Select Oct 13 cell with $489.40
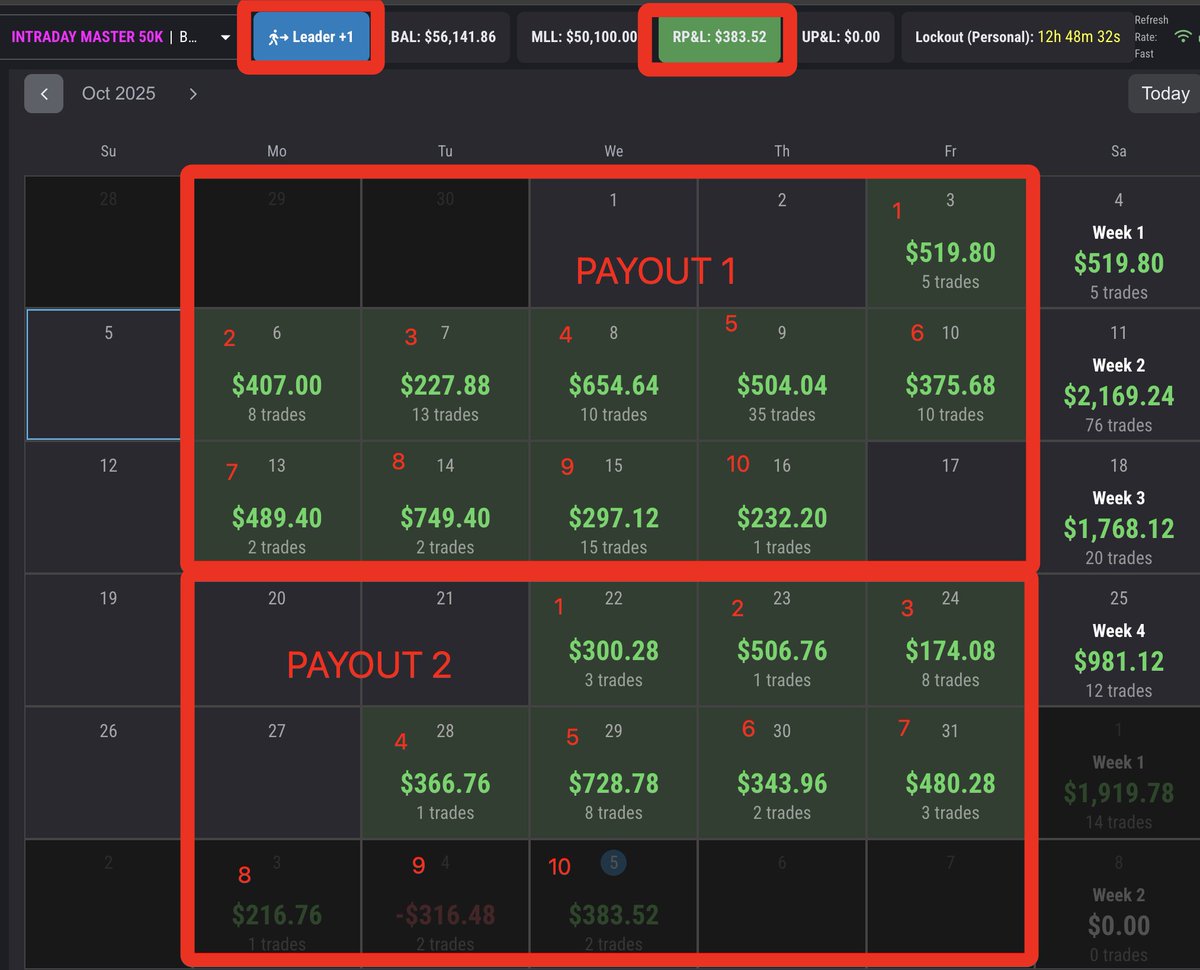This screenshot has width=1200, height=970. [x=277, y=507]
